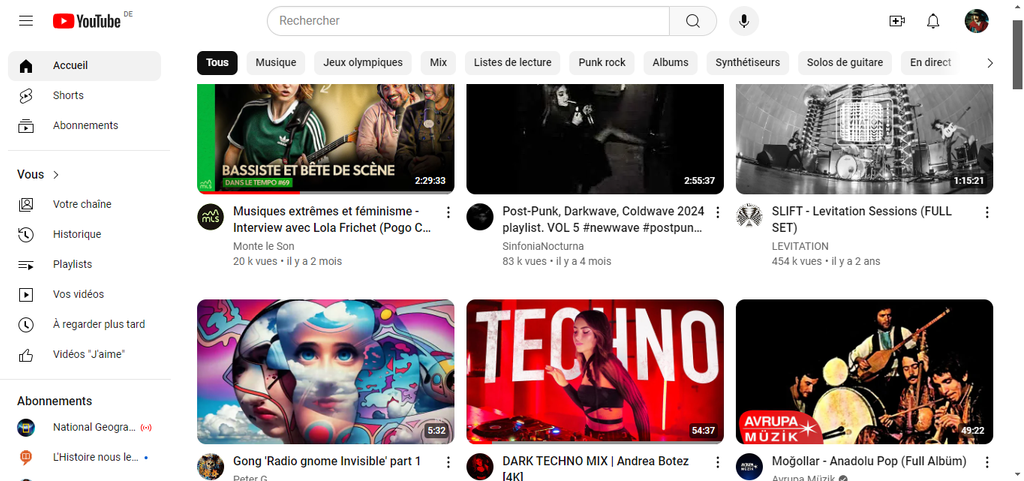Click the Abonnements icon in sidebar
This screenshot has height=481, width=1024.
[x=26, y=126]
